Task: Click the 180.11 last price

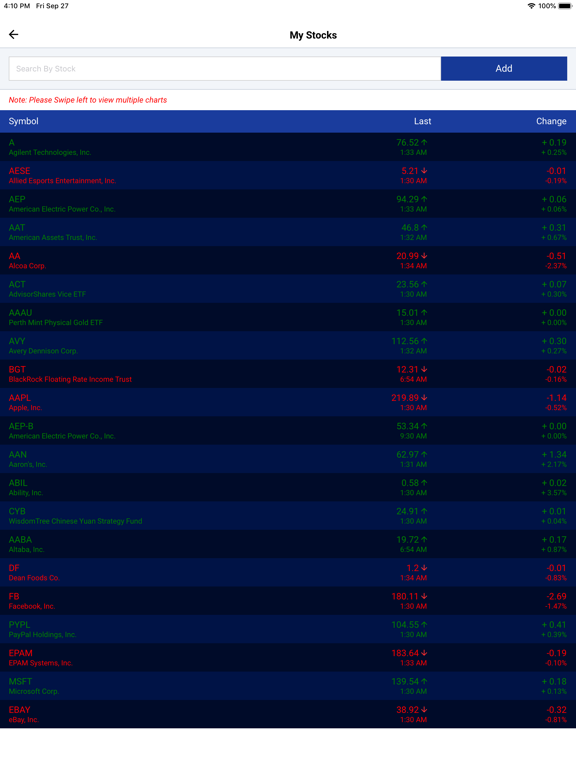Action: (405, 596)
